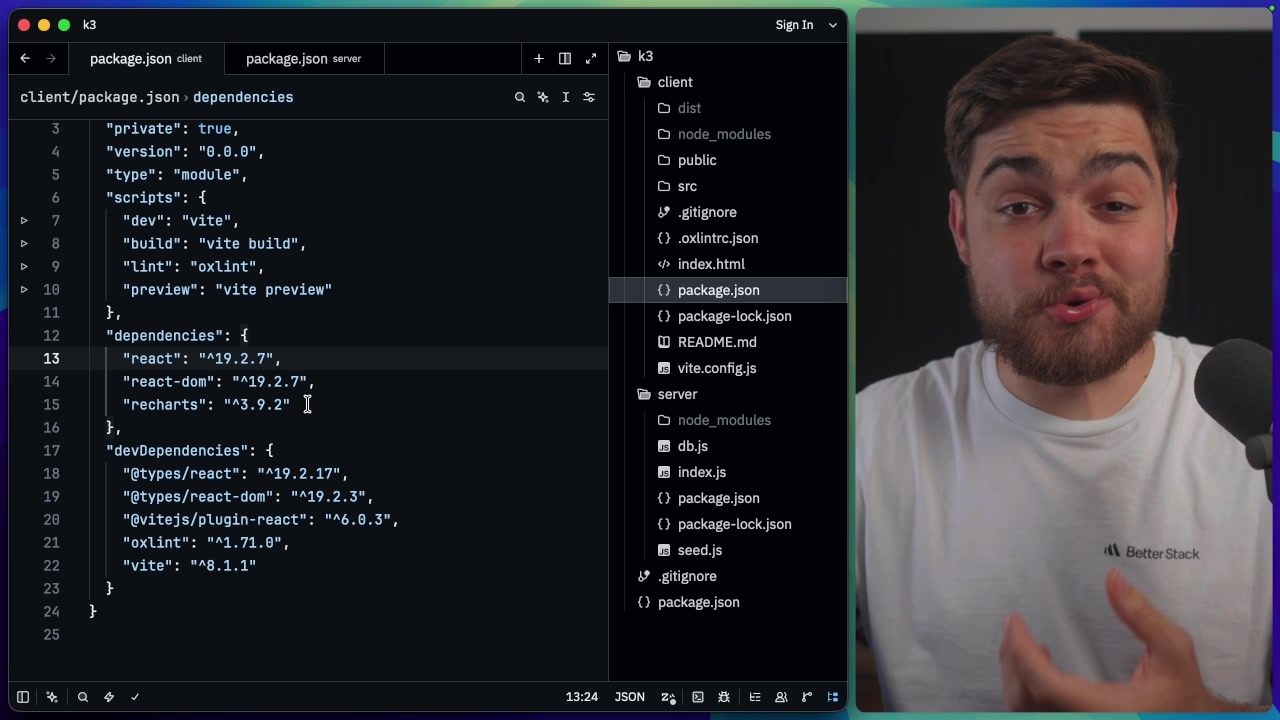Open terminal panel icon
This screenshot has height=720, width=1280.
pos(698,697)
